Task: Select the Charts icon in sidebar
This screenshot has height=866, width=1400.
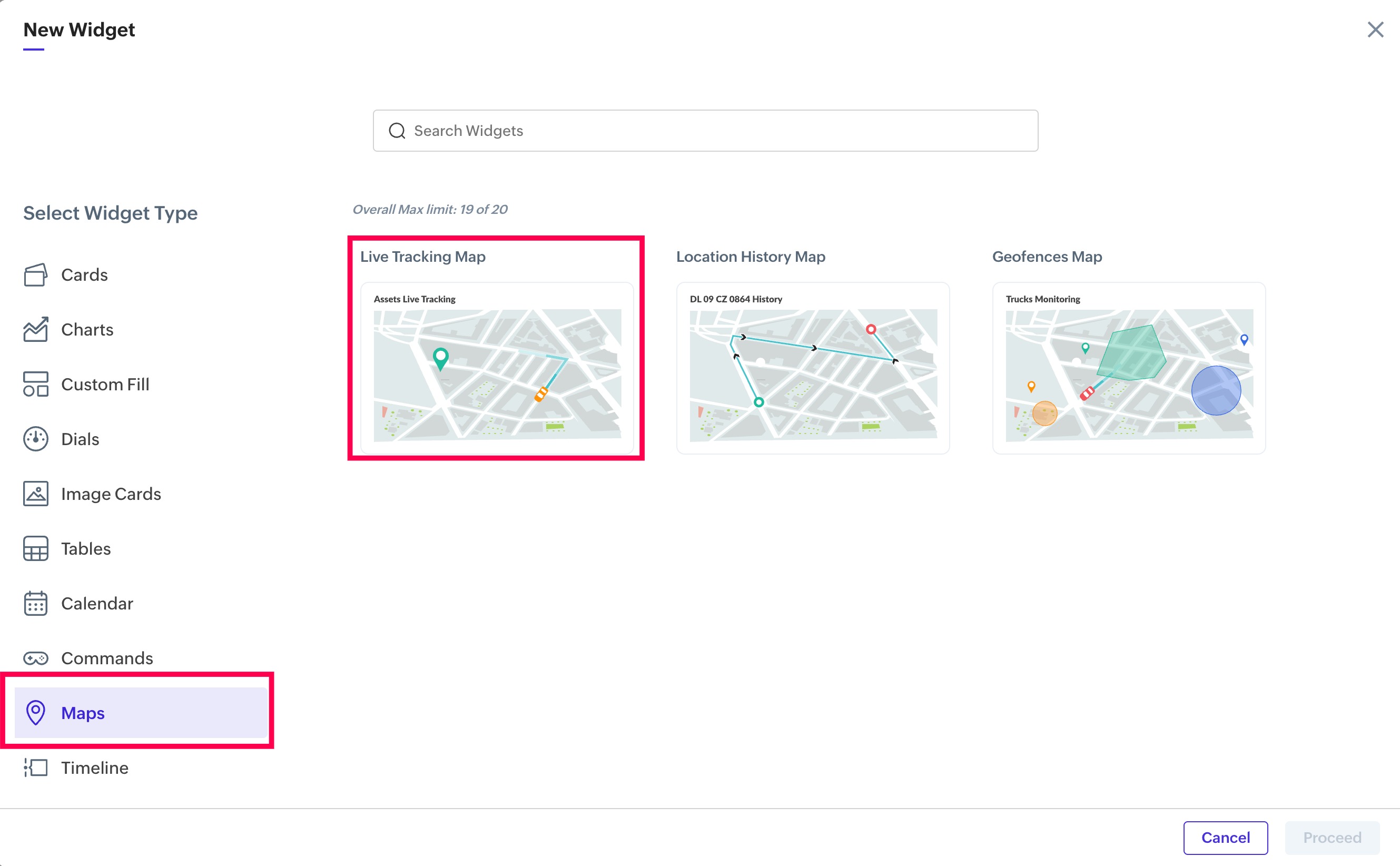Action: click(35, 329)
